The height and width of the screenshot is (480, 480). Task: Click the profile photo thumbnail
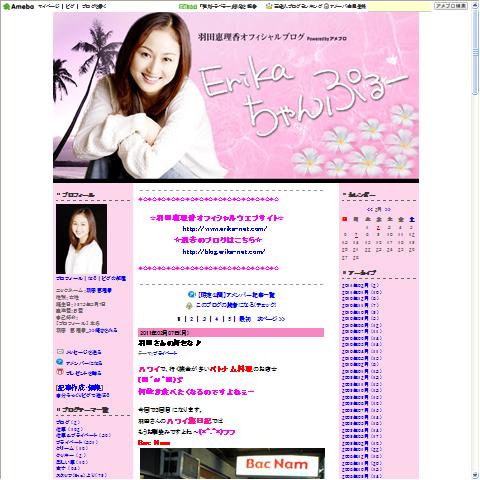click(x=81, y=239)
